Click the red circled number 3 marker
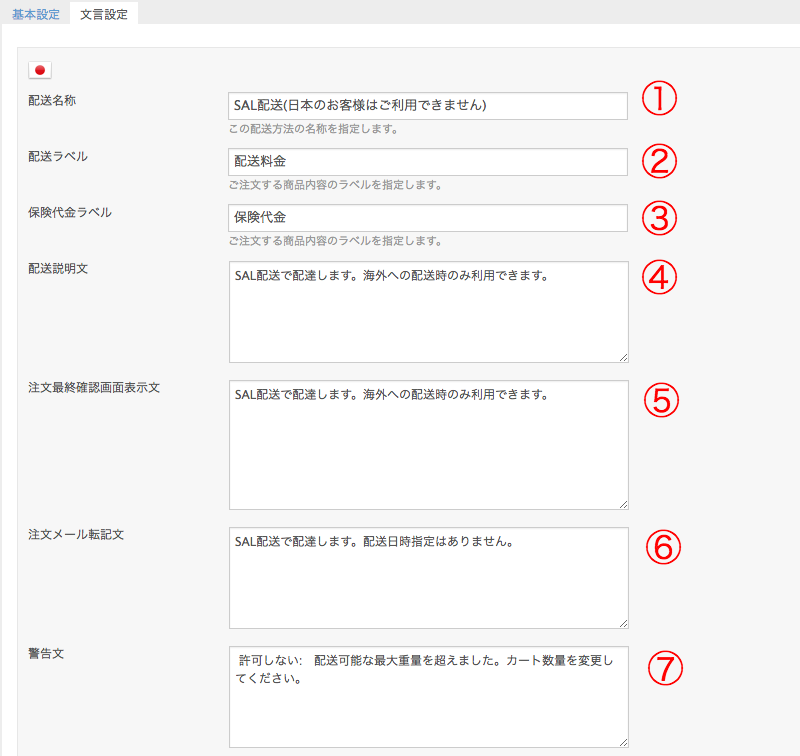The image size is (800, 756). click(x=659, y=218)
